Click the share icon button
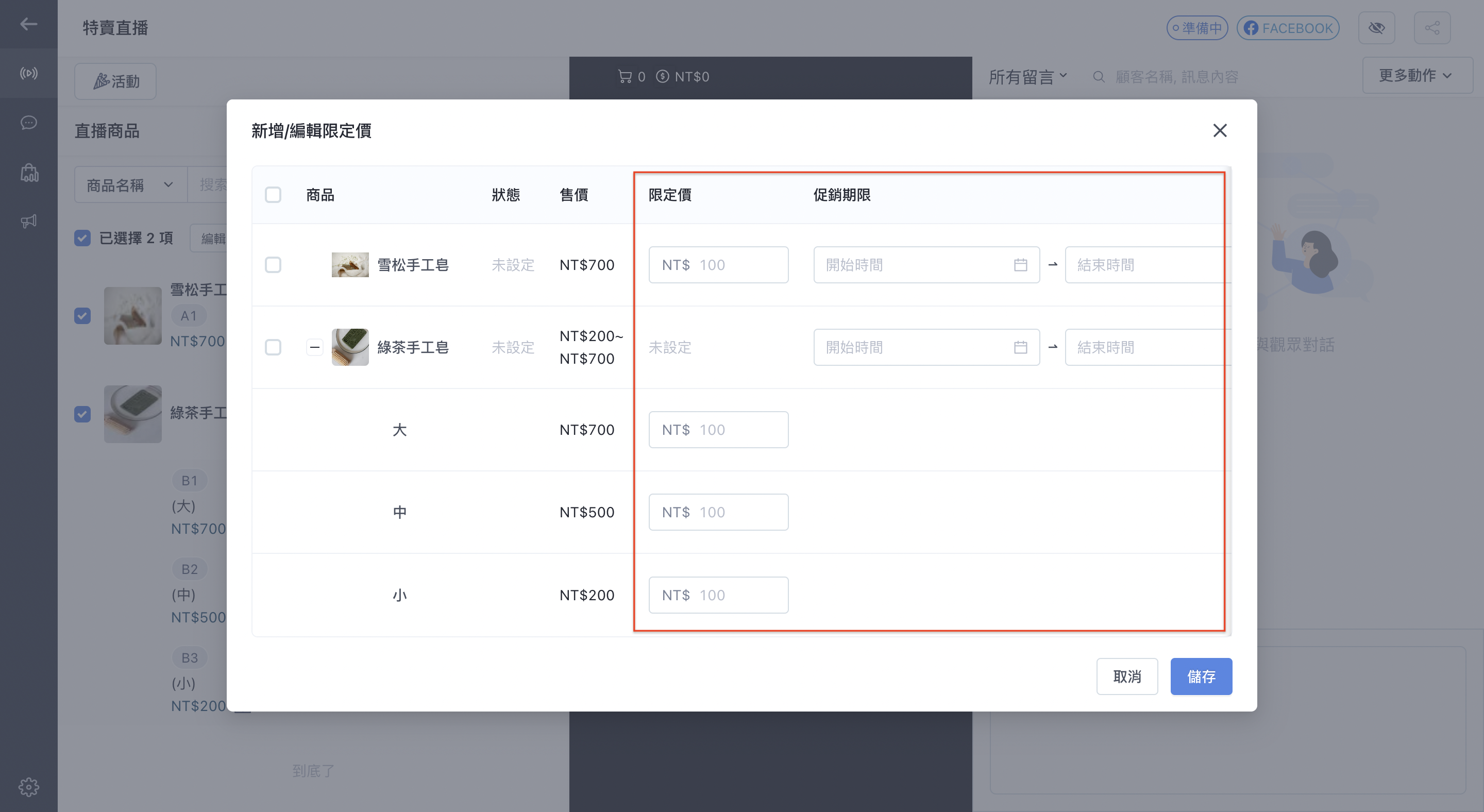Image resolution: width=1484 pixels, height=812 pixels. 1432,28
